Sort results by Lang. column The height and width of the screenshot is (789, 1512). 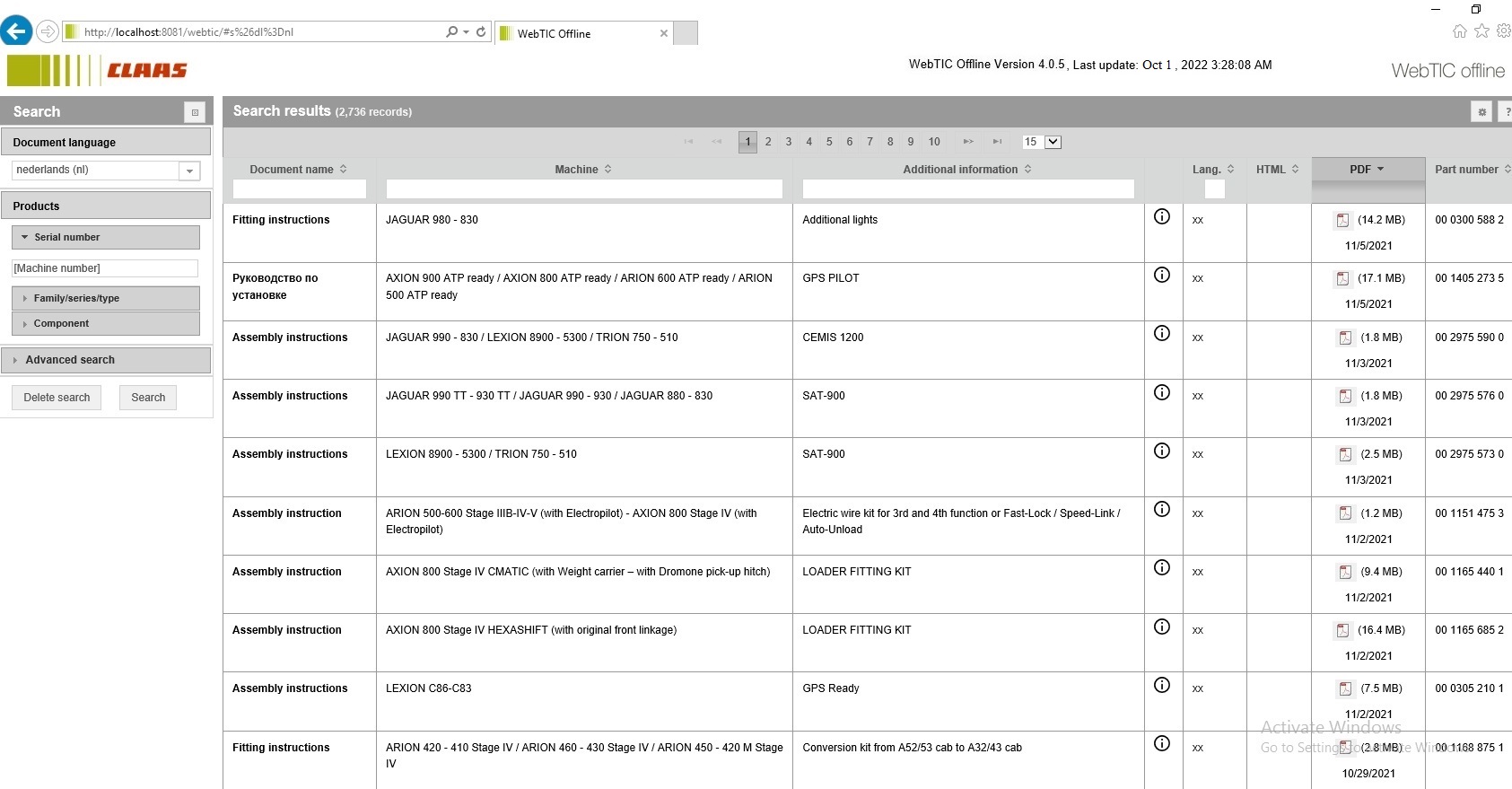click(1213, 169)
